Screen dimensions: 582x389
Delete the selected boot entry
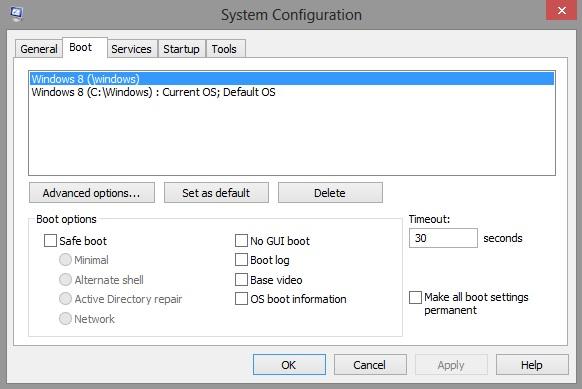pyautogui.click(x=330, y=193)
